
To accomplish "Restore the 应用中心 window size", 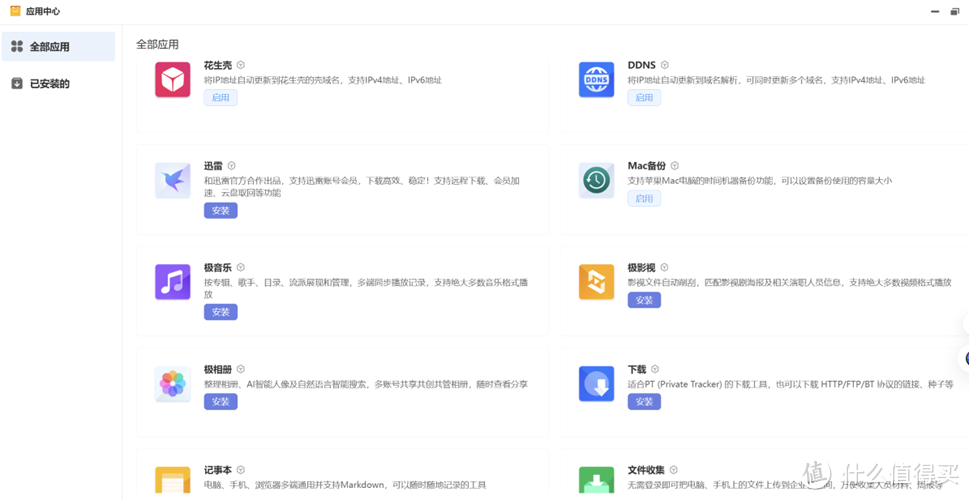I will coord(955,12).
